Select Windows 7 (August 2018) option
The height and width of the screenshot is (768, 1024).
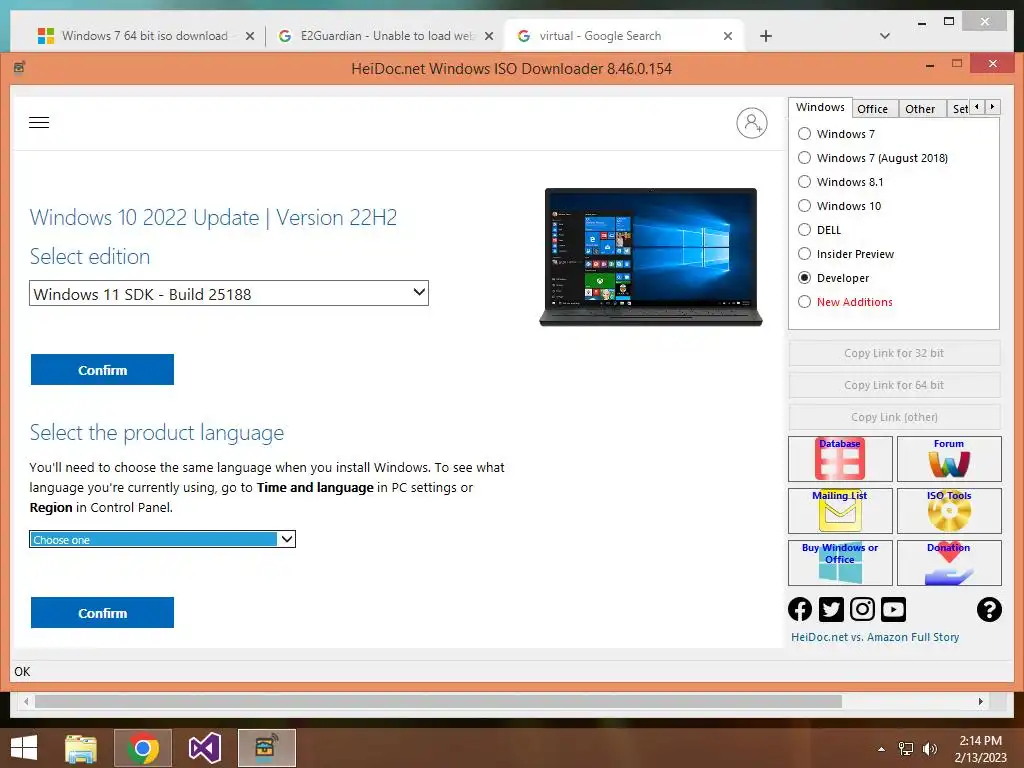pos(872,158)
